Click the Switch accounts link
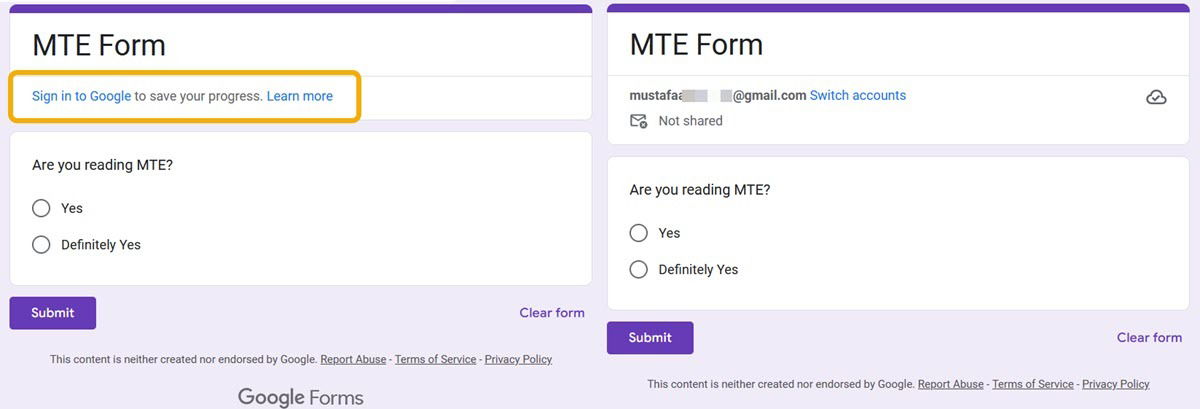 point(857,96)
